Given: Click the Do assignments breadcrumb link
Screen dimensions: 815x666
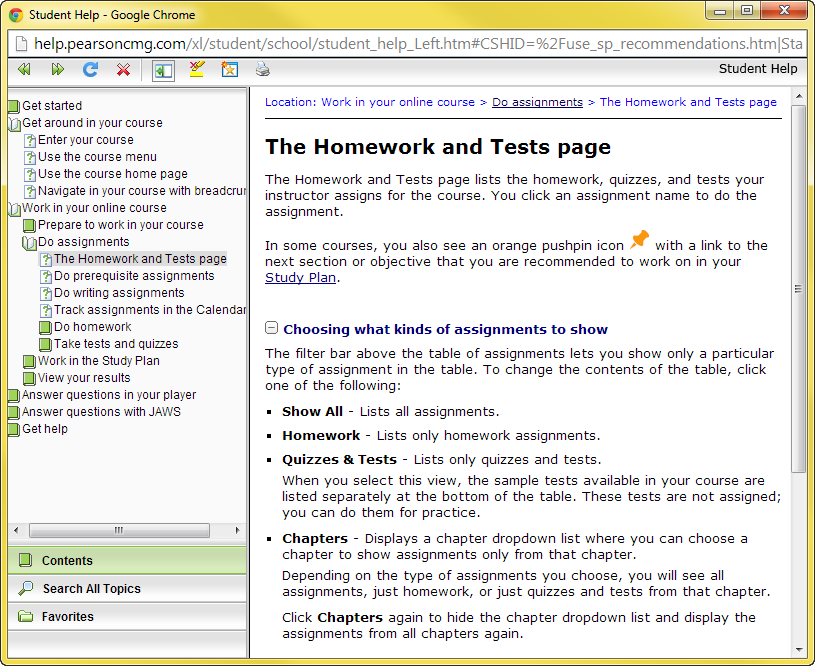Looking at the screenshot, I should coord(537,102).
